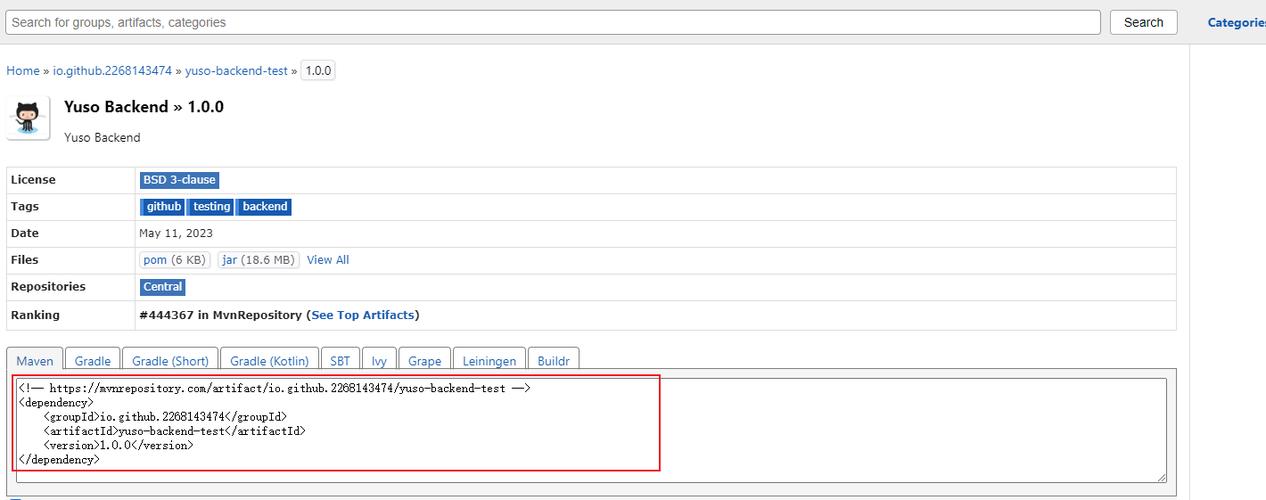Open yuso-backend-test breadcrumb link
Screen dimensions: 1266x500
(236, 71)
